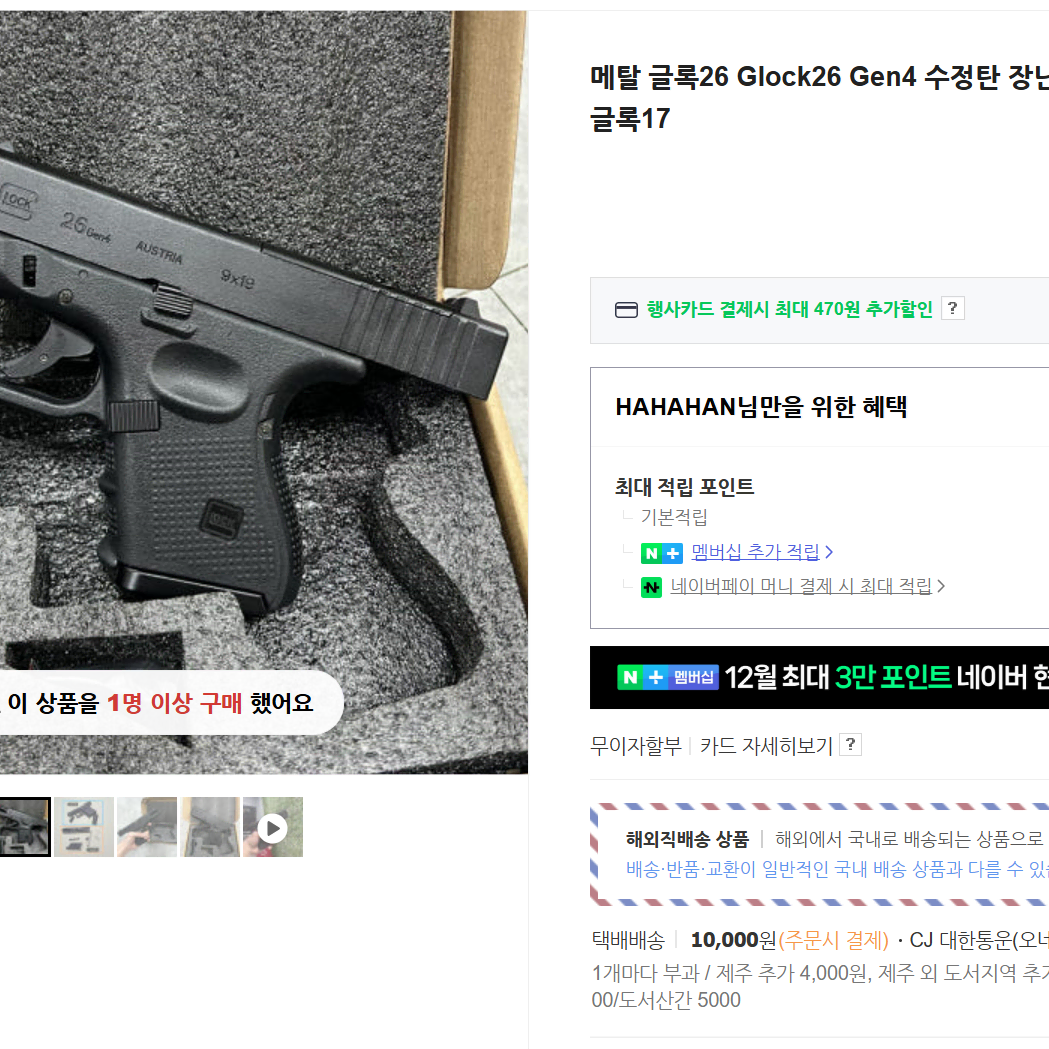
Task: Click the green Naver Pay N icon
Action: coord(651,587)
